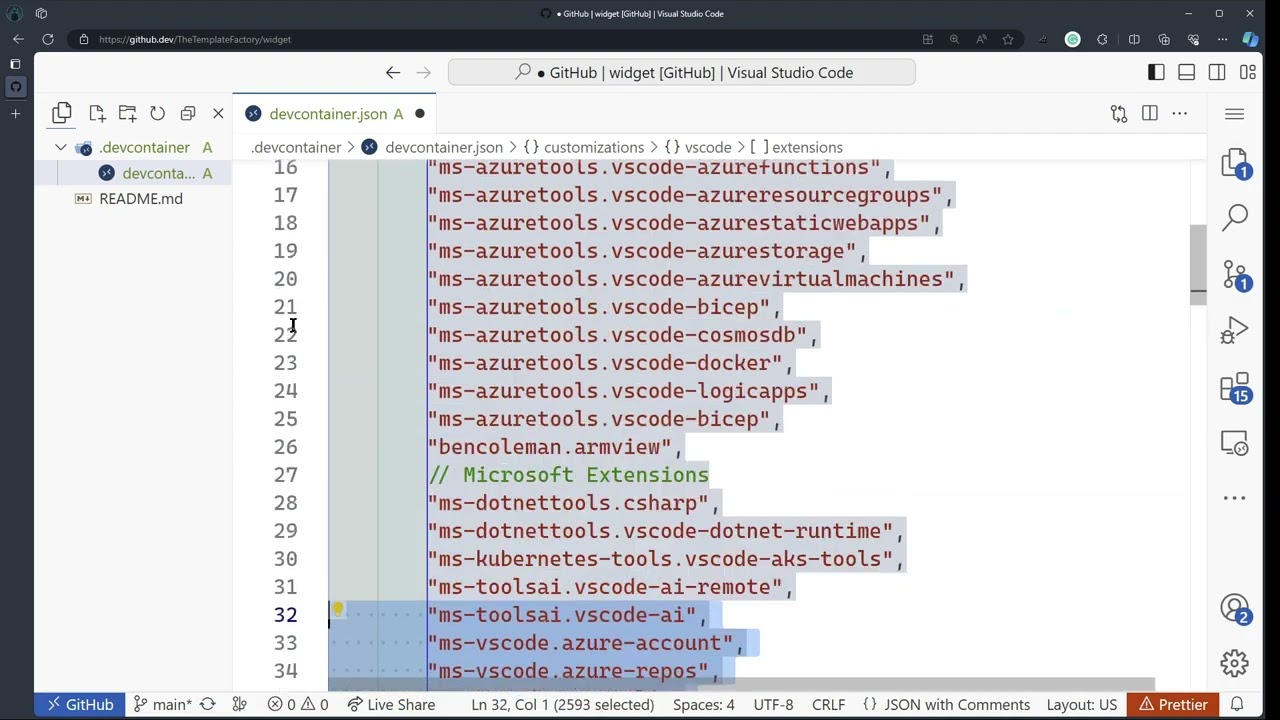
Task: Select devcontainer.json in the file tree
Action: pyautogui.click(x=132, y=173)
